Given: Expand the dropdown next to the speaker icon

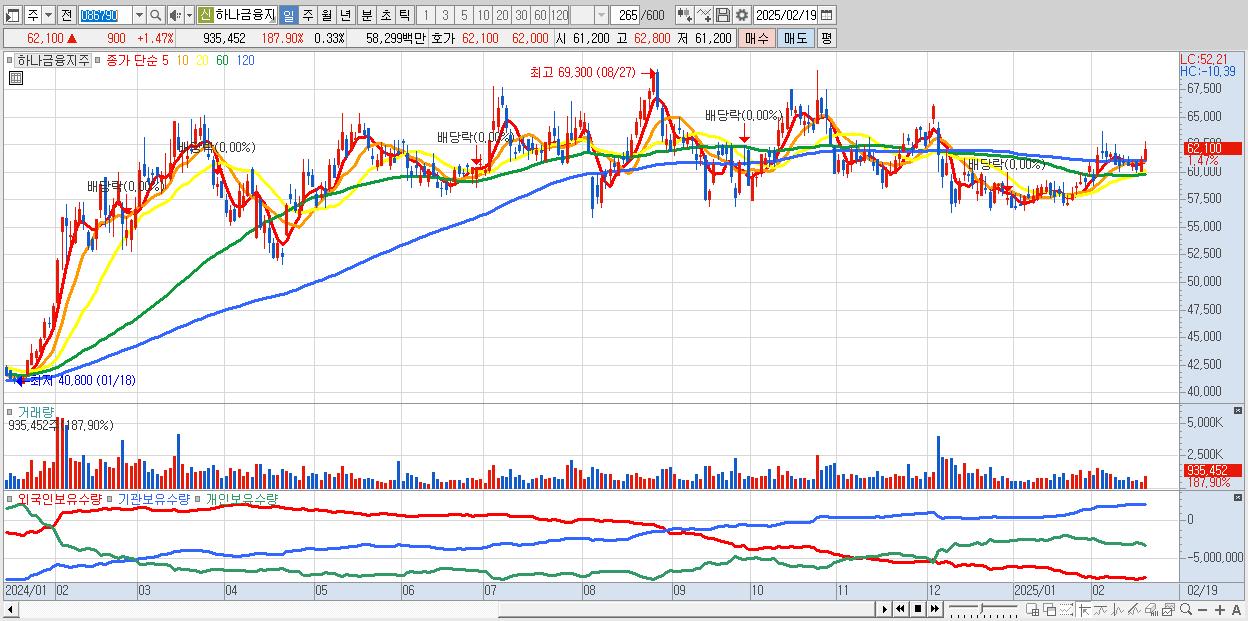Looking at the screenshot, I should tap(189, 15).
